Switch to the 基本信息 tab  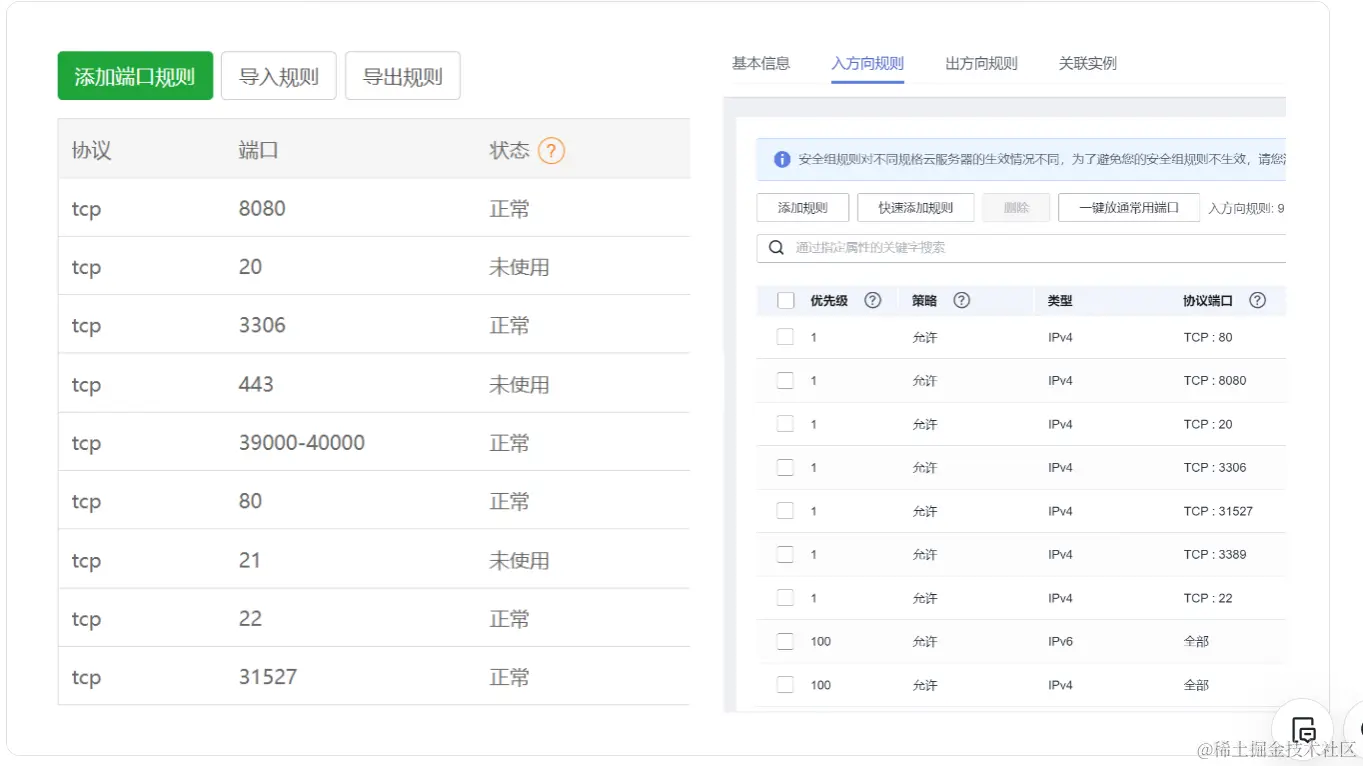click(761, 63)
